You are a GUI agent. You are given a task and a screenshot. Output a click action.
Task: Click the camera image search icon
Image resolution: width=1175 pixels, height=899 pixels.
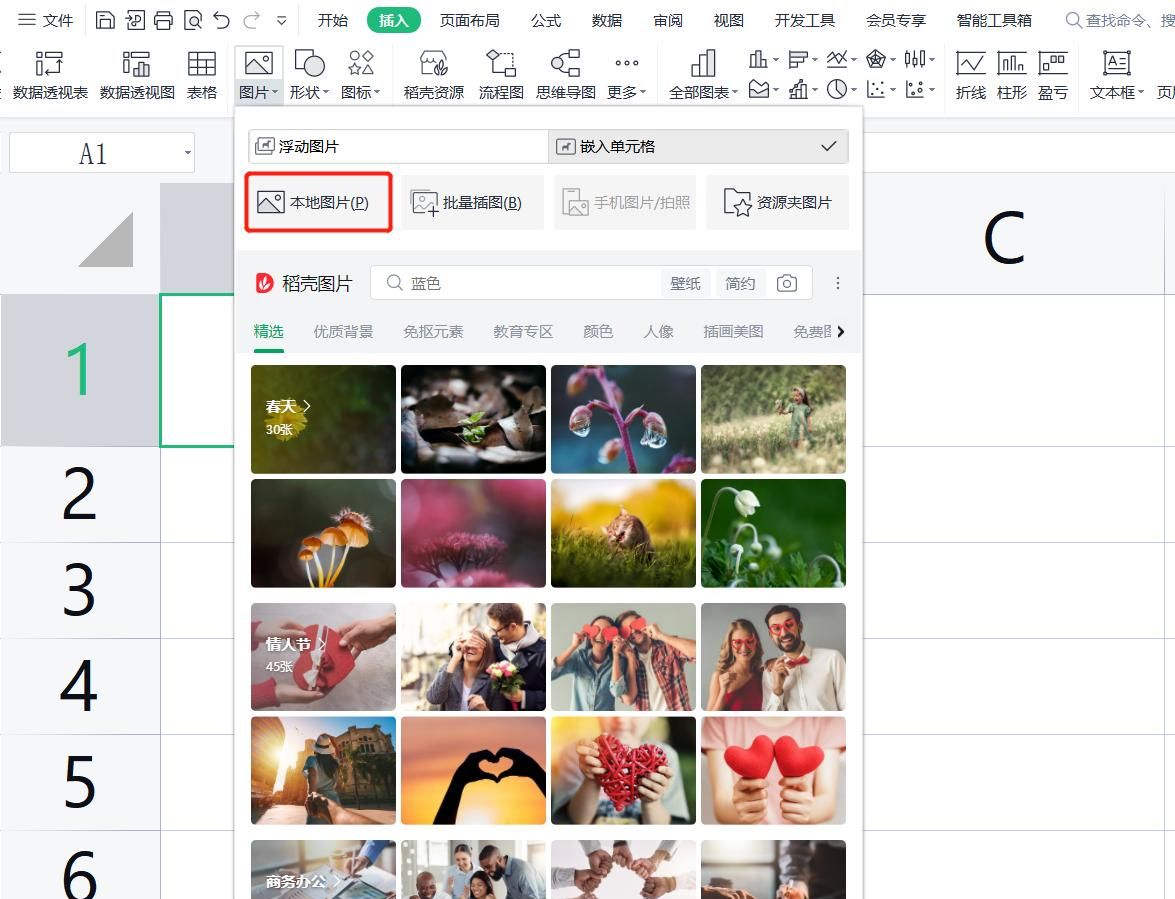coord(787,283)
